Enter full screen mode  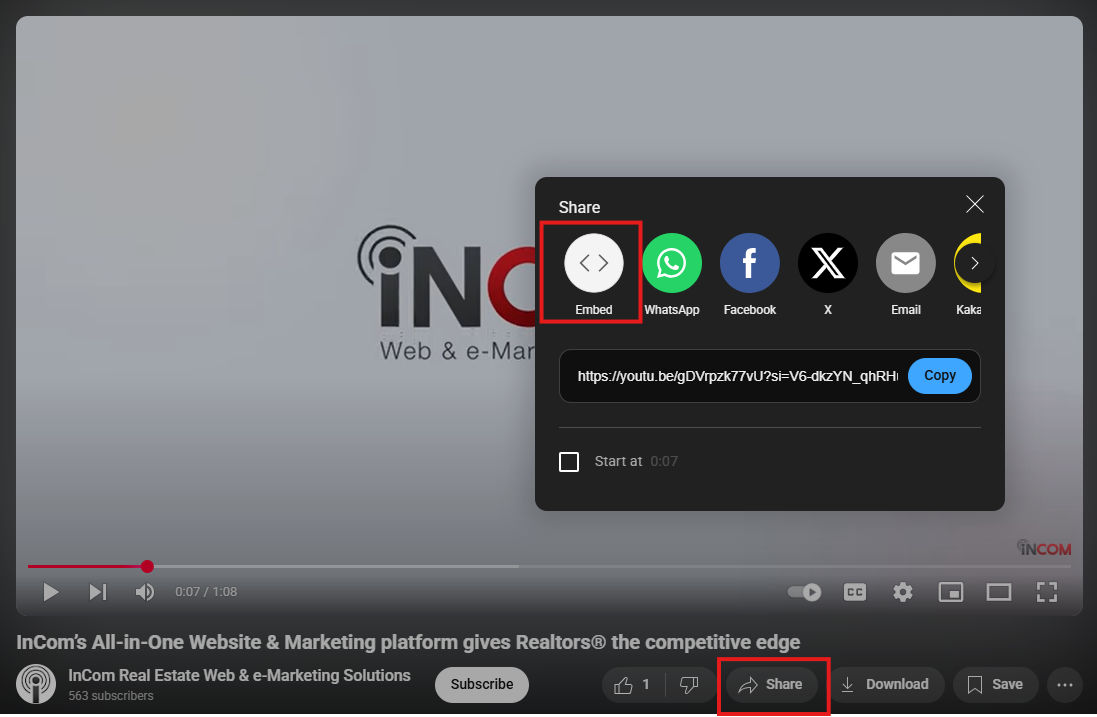pos(1047,592)
